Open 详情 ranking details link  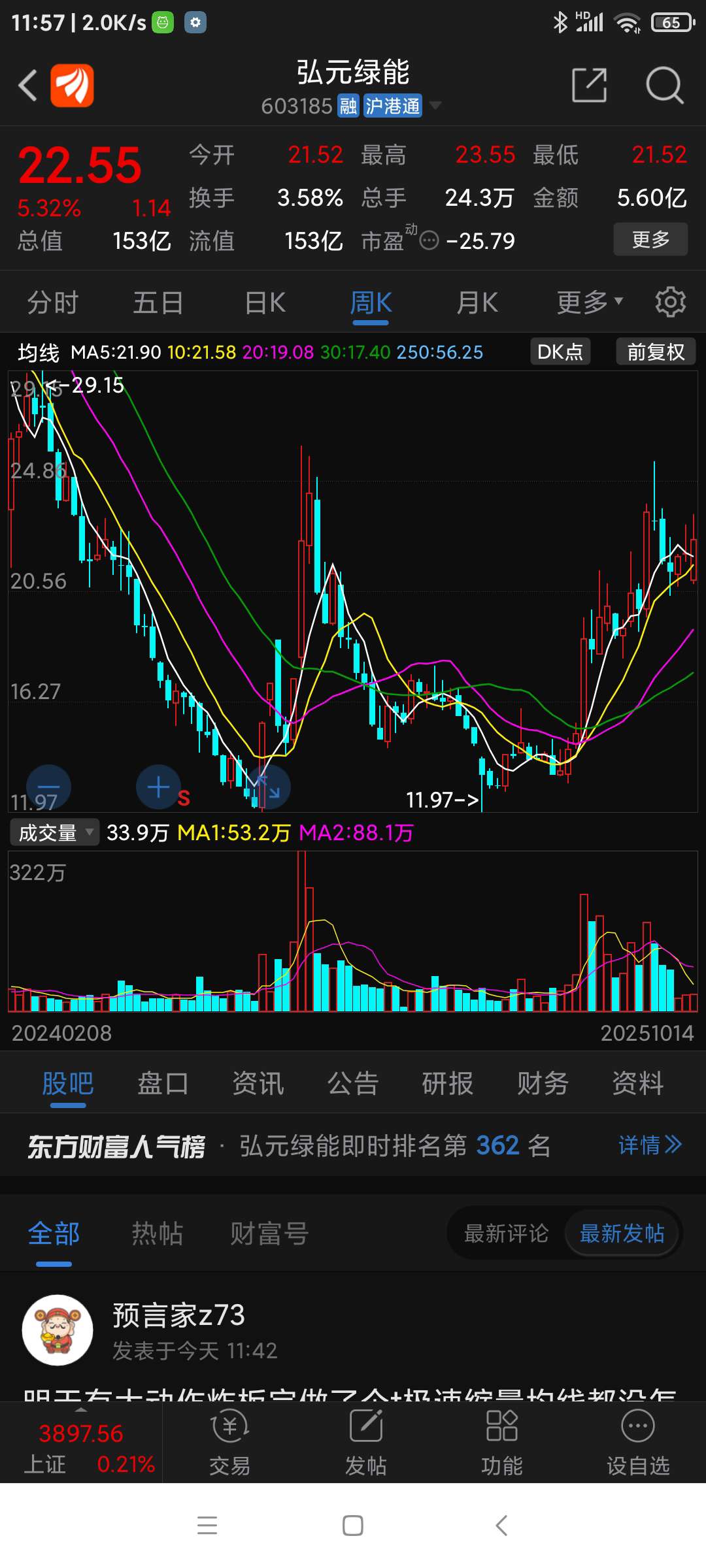pyautogui.click(x=650, y=1145)
